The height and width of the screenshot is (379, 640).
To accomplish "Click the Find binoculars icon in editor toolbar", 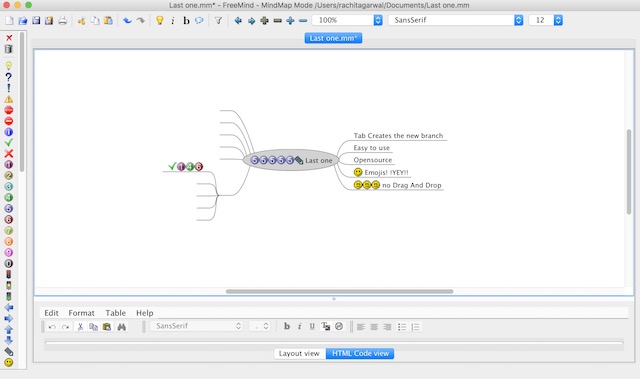I will click(x=122, y=327).
